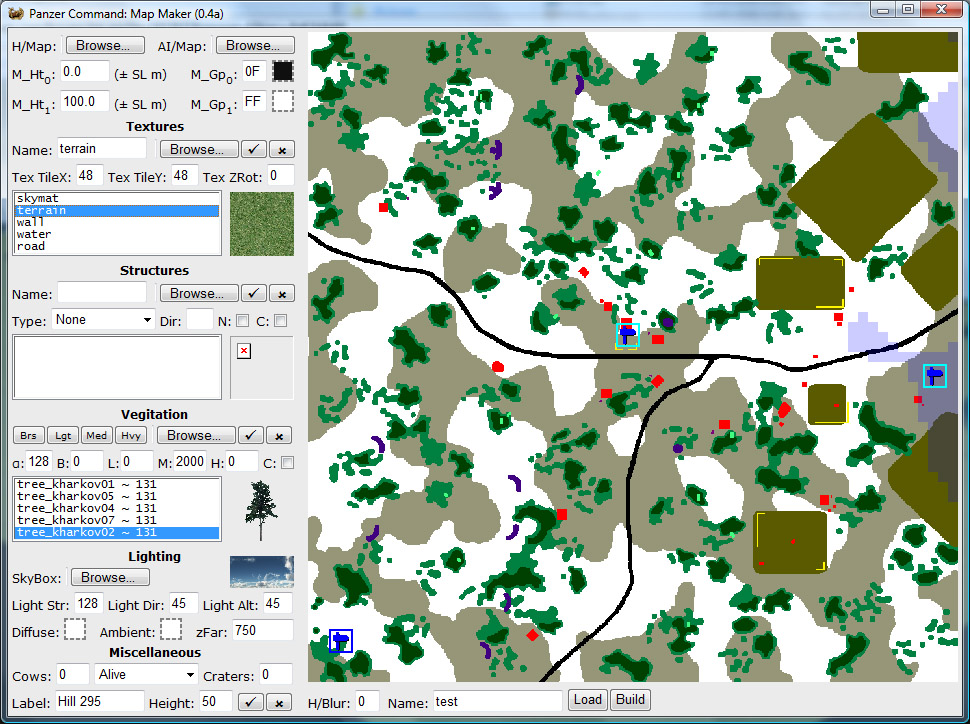Select tree_kharkov02 ~ 131 list row
The width and height of the screenshot is (970, 724).
pos(117,532)
